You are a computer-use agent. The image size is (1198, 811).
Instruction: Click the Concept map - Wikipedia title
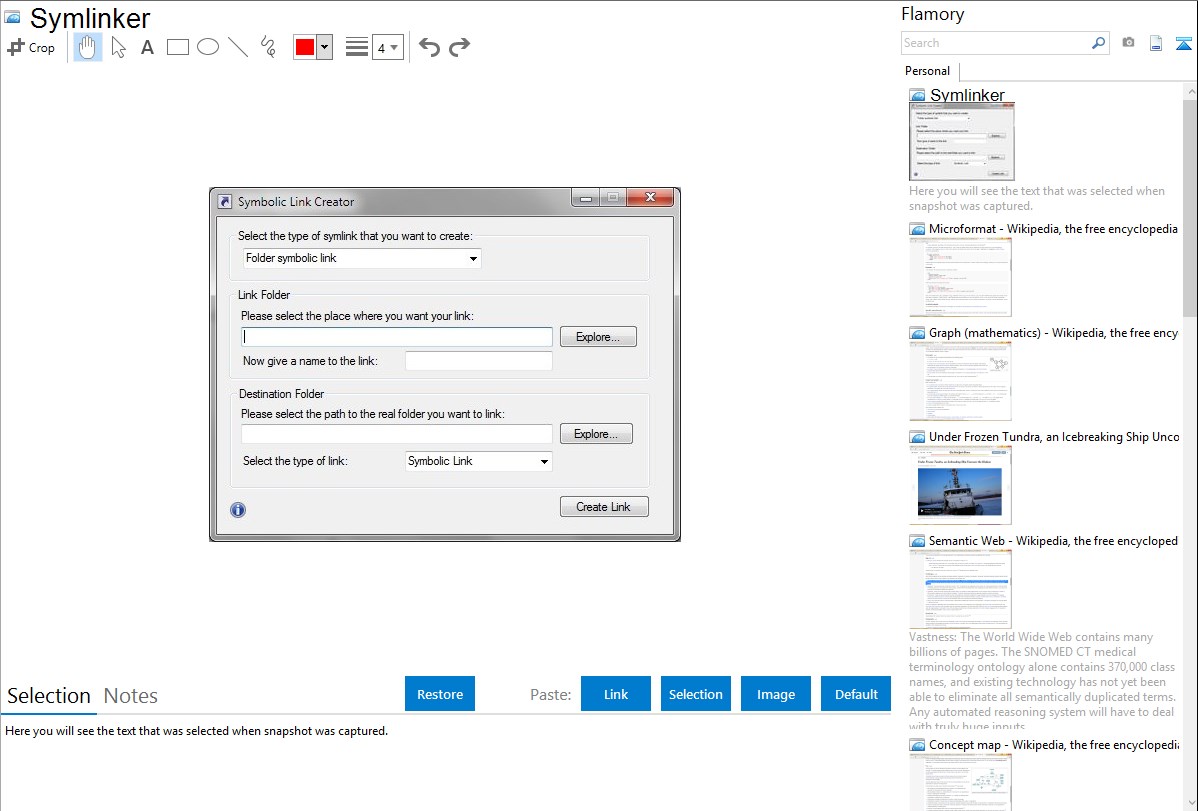pyautogui.click(x=1053, y=744)
